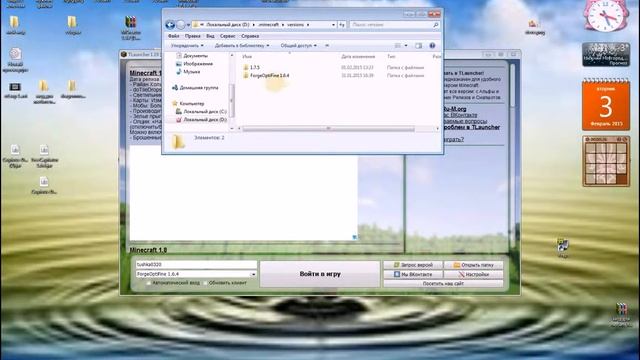This screenshot has height=360, width=640.
Task: Open the WinRAR desktop icon
Action: (131, 27)
